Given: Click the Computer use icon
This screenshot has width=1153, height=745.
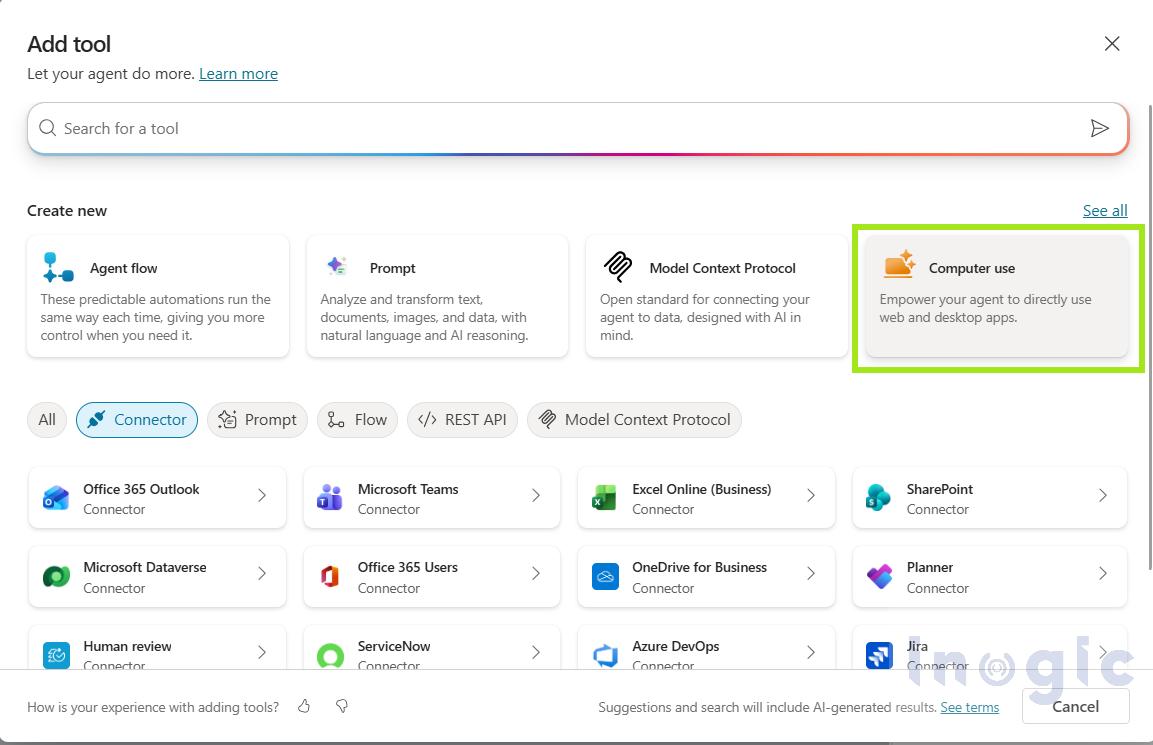Looking at the screenshot, I should [x=899, y=264].
